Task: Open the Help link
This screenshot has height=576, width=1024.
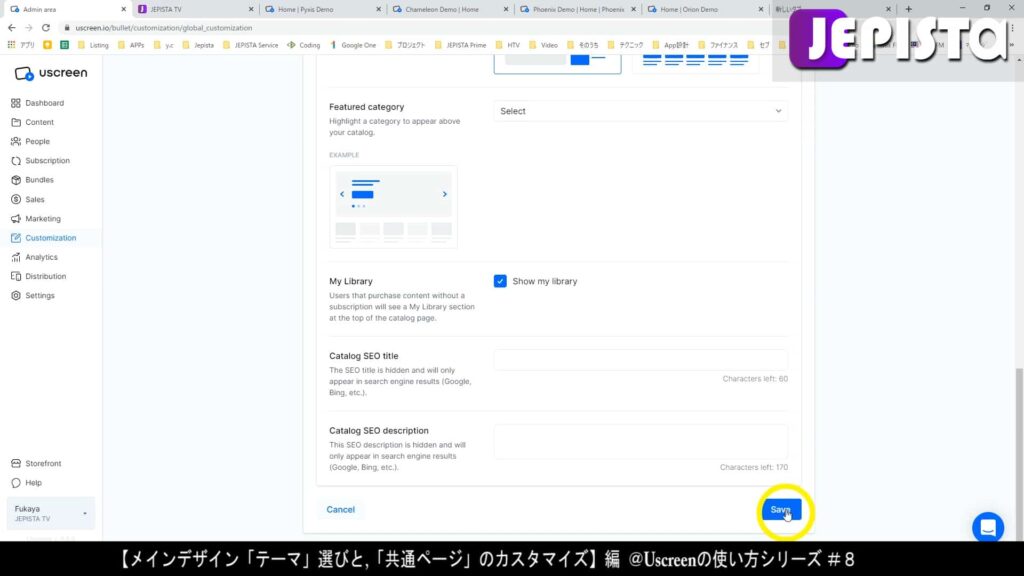Action: 33,483
